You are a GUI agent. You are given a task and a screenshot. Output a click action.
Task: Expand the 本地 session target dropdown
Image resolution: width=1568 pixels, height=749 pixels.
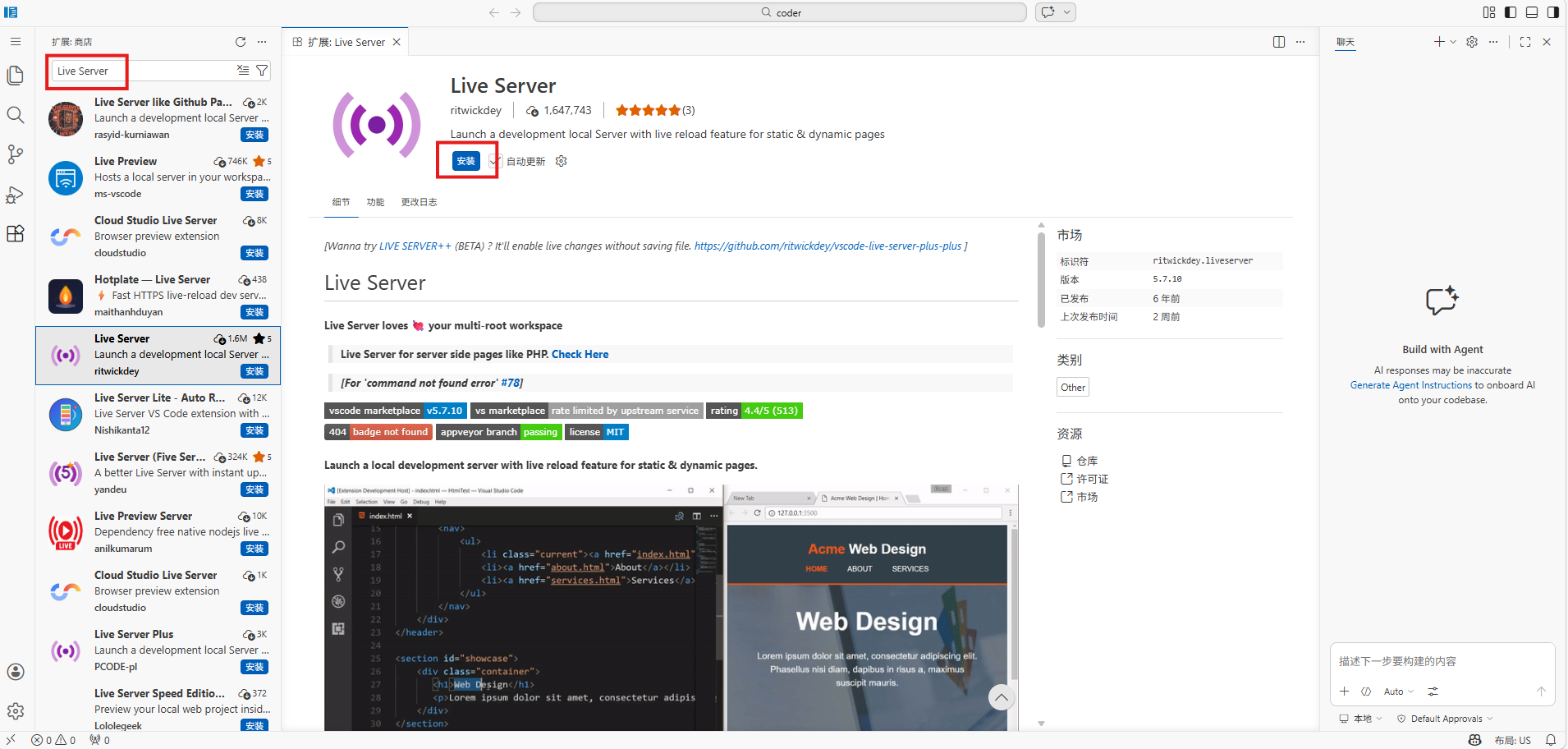[1361, 719]
